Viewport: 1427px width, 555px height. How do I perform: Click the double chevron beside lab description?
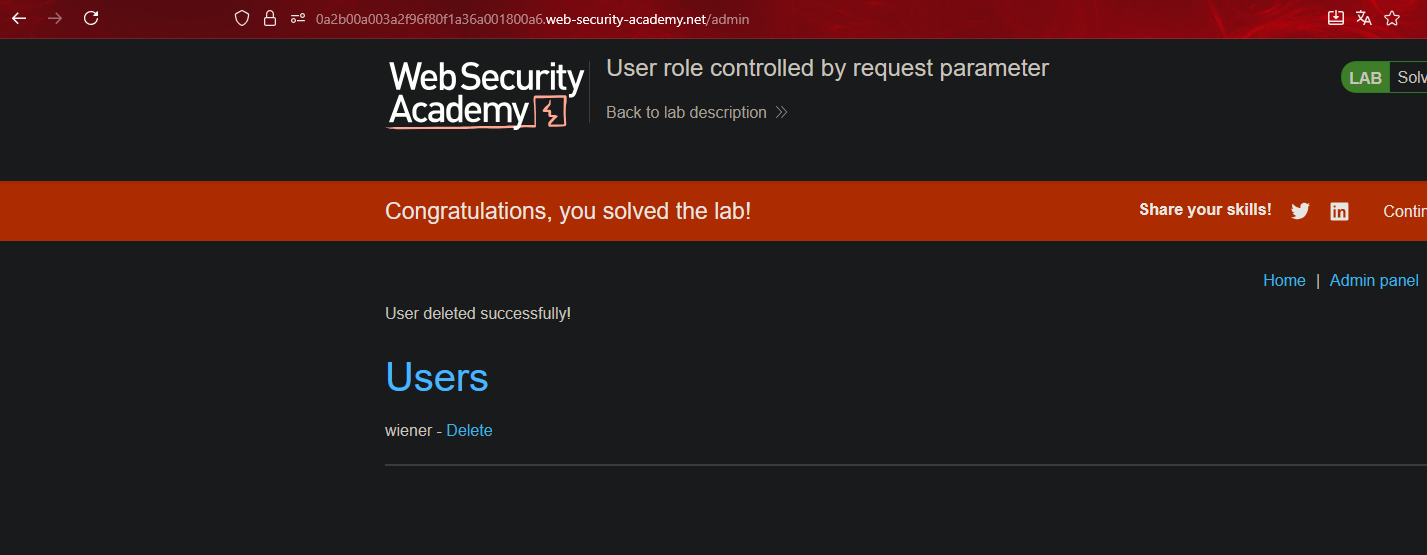pyautogui.click(x=782, y=112)
